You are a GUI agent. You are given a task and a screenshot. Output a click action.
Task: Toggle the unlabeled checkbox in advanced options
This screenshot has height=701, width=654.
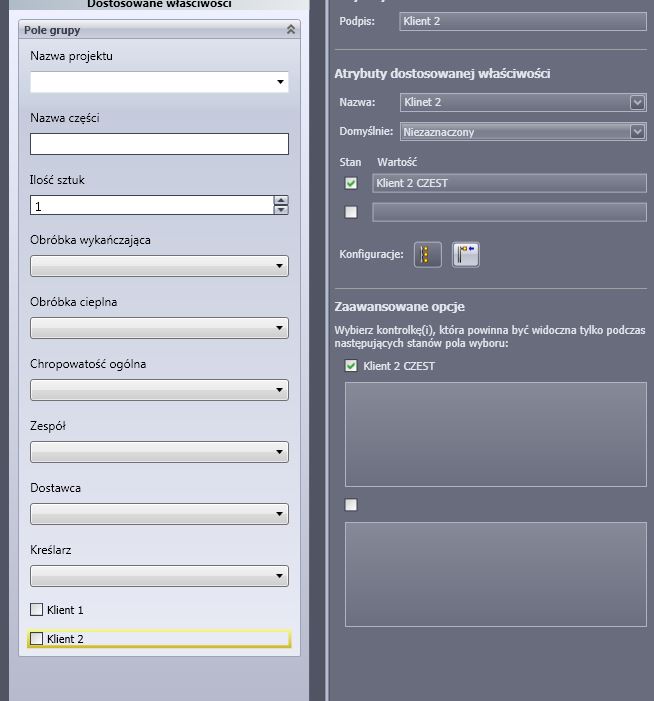coord(351,505)
